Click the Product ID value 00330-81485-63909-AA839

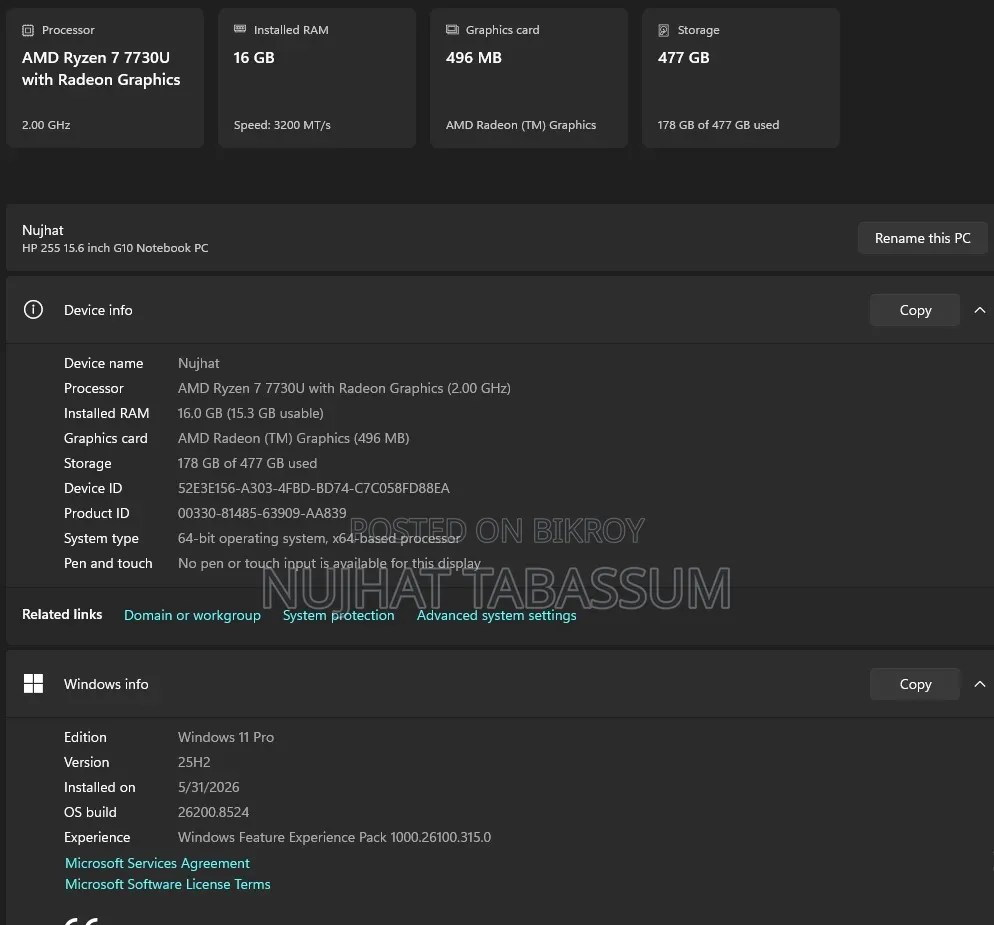(262, 513)
